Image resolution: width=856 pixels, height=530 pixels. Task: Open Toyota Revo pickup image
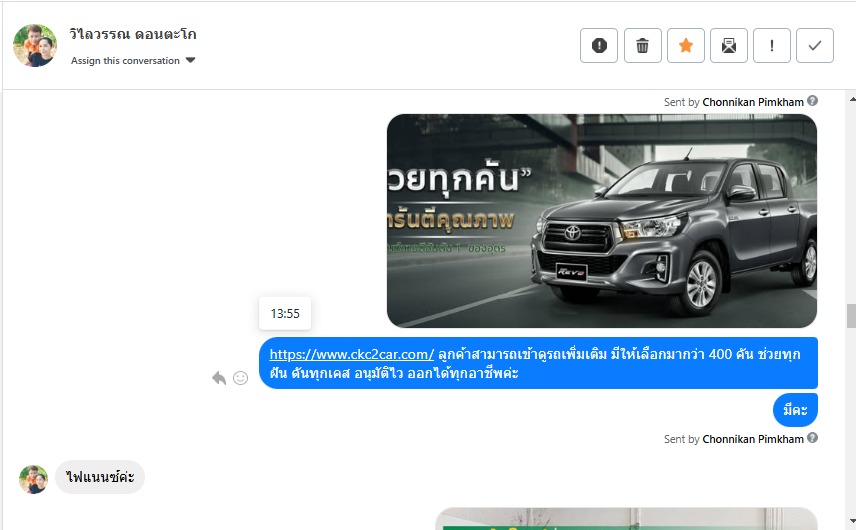coord(602,221)
